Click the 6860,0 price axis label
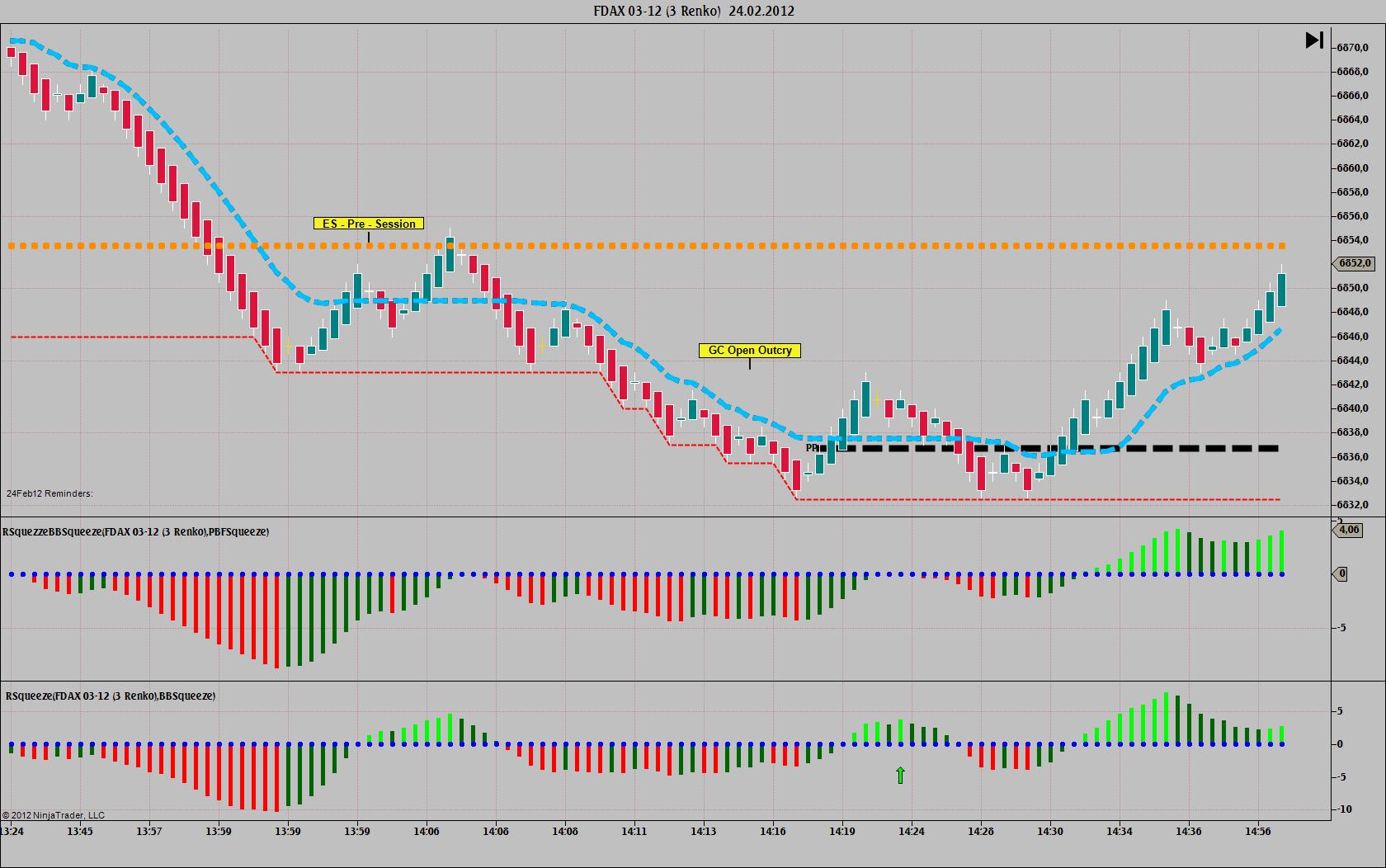Image resolution: width=1386 pixels, height=868 pixels. pyautogui.click(x=1352, y=168)
